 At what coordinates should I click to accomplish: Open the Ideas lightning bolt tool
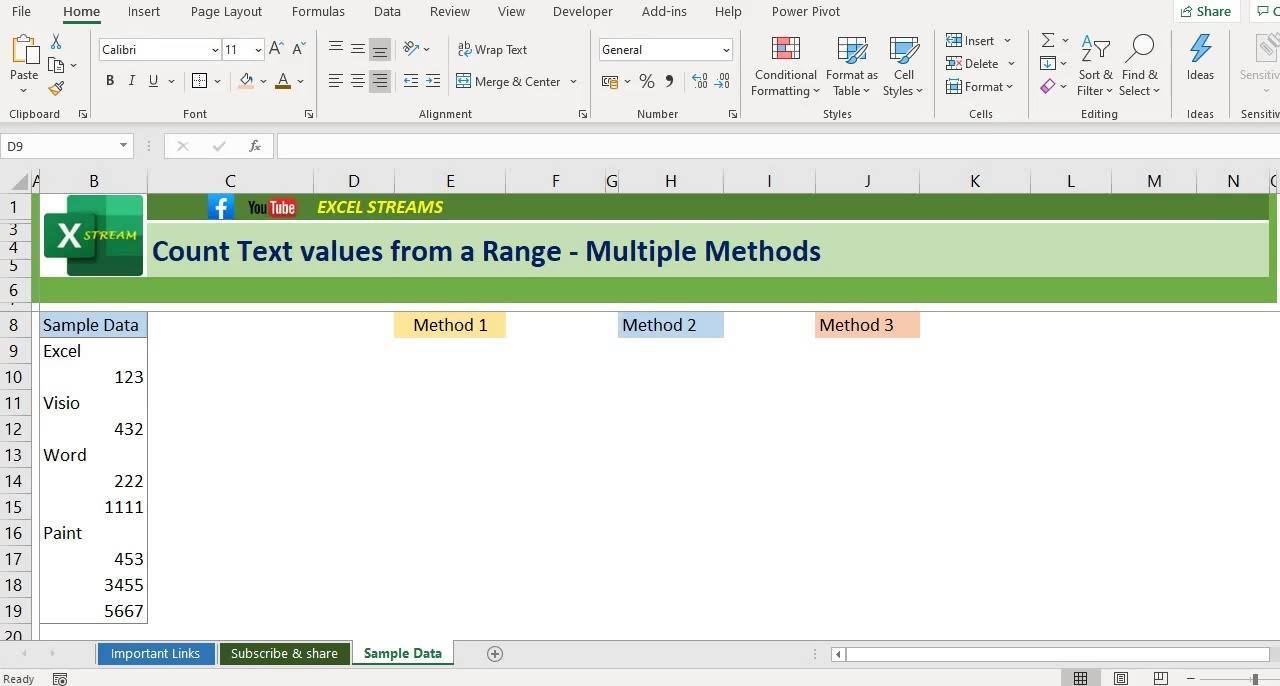(x=1200, y=57)
